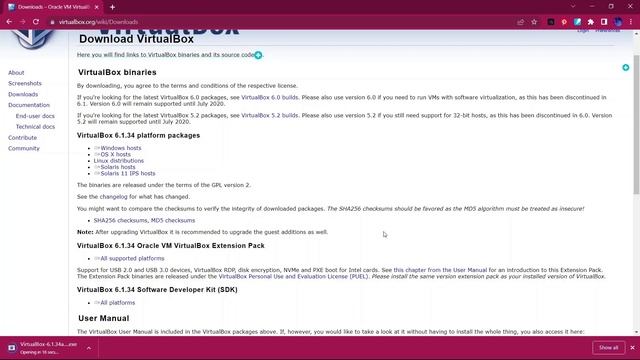Click the teal plus icon near the scrollbar

pos(626,67)
